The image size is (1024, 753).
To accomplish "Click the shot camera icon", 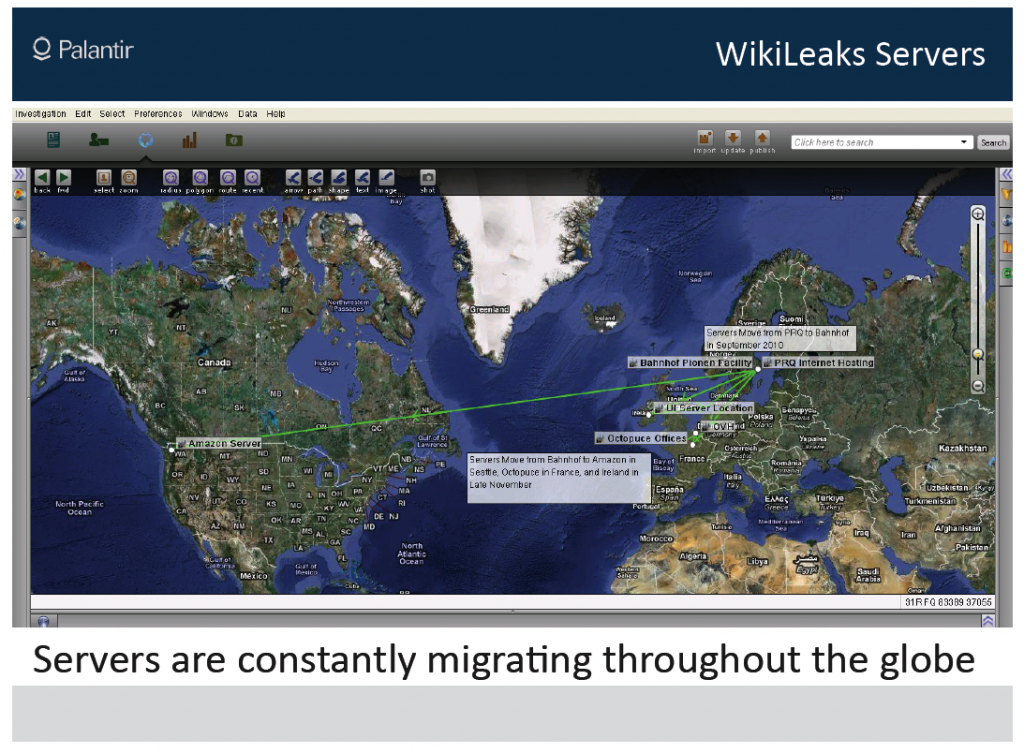I will [x=428, y=177].
